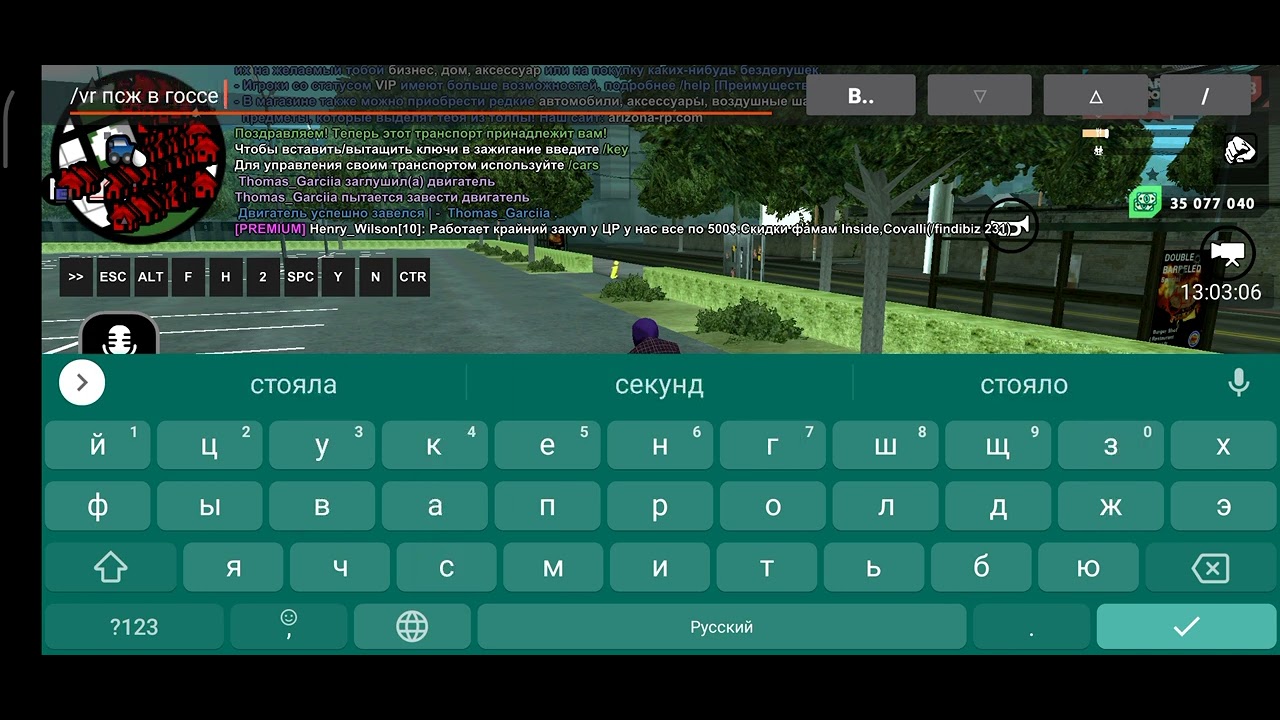
Task: Tap the к key
Action: [x=434, y=445]
